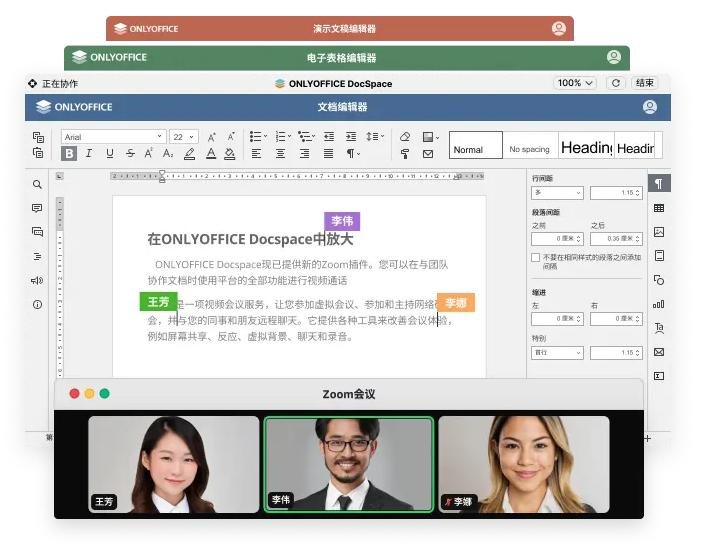Click the font color icon
Viewport: 701px width, 547px height.
[211, 154]
